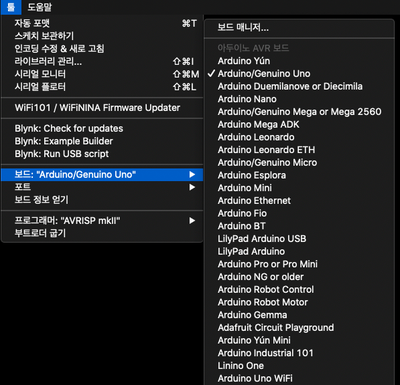This screenshot has height=385, width=400.
Task: Select Blynk: Check for updates
Action: point(102,128)
